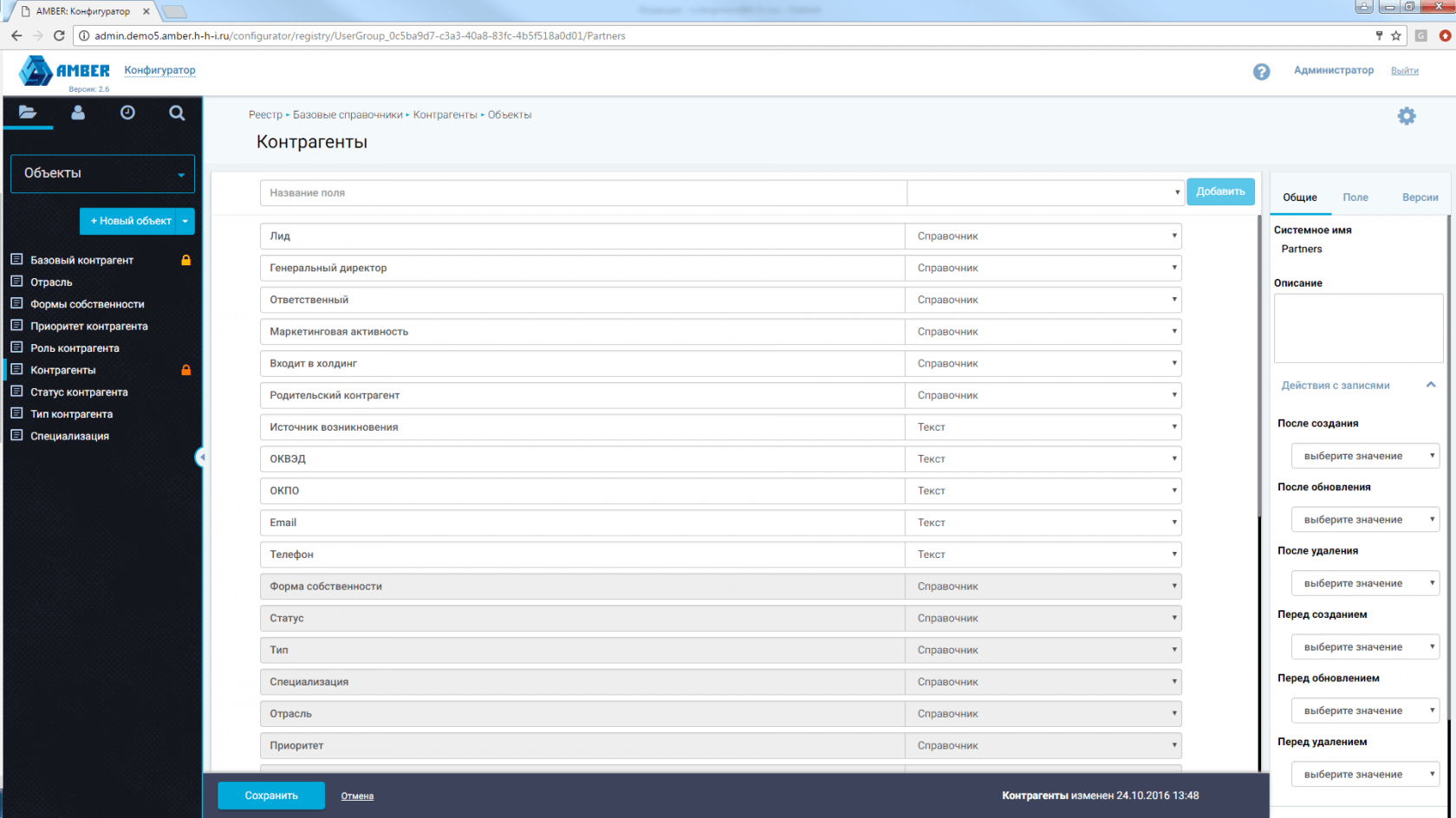Open the folder objects sidebar tab
Screen dimensions: 1456x818
pyautogui.click(x=28, y=113)
